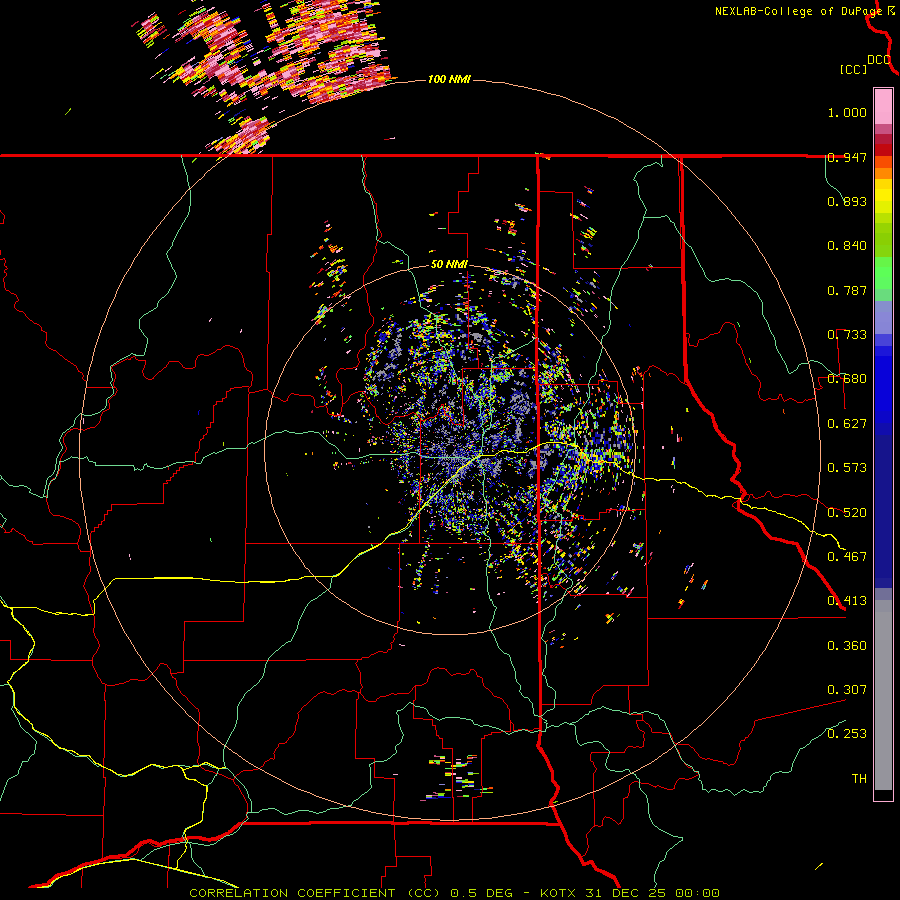Click the CORRELATION COEFFICIENT (CC) product title
The image size is (900, 900).
[x=313, y=893]
